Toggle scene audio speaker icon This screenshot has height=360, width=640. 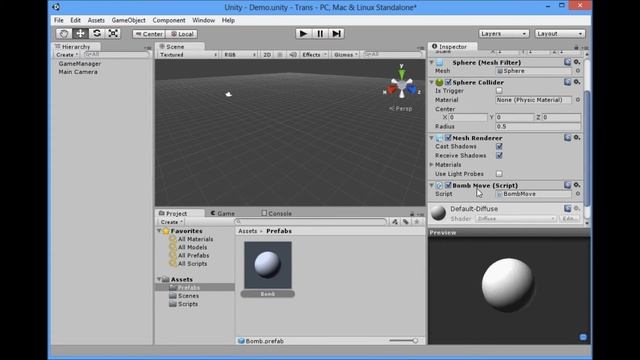pos(293,55)
